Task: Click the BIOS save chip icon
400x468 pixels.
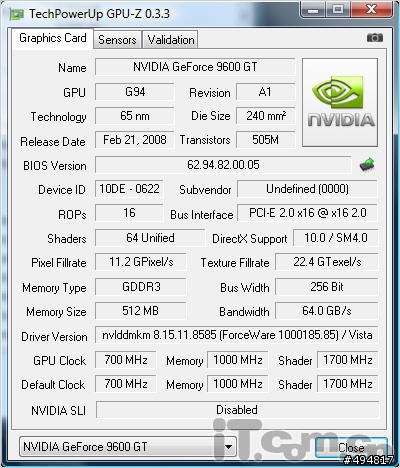Action: tap(367, 164)
